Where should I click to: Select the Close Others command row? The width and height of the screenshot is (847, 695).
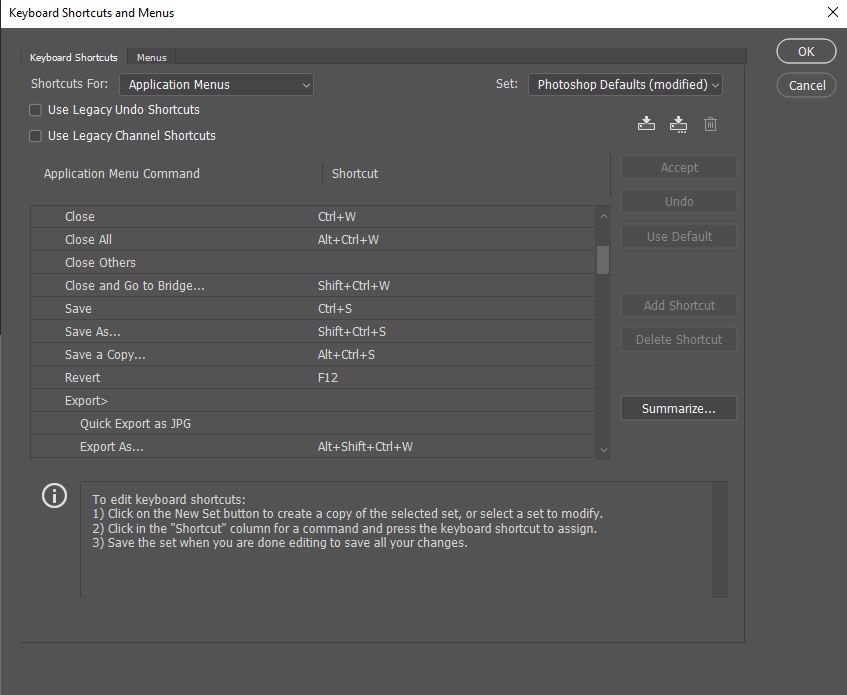point(312,262)
